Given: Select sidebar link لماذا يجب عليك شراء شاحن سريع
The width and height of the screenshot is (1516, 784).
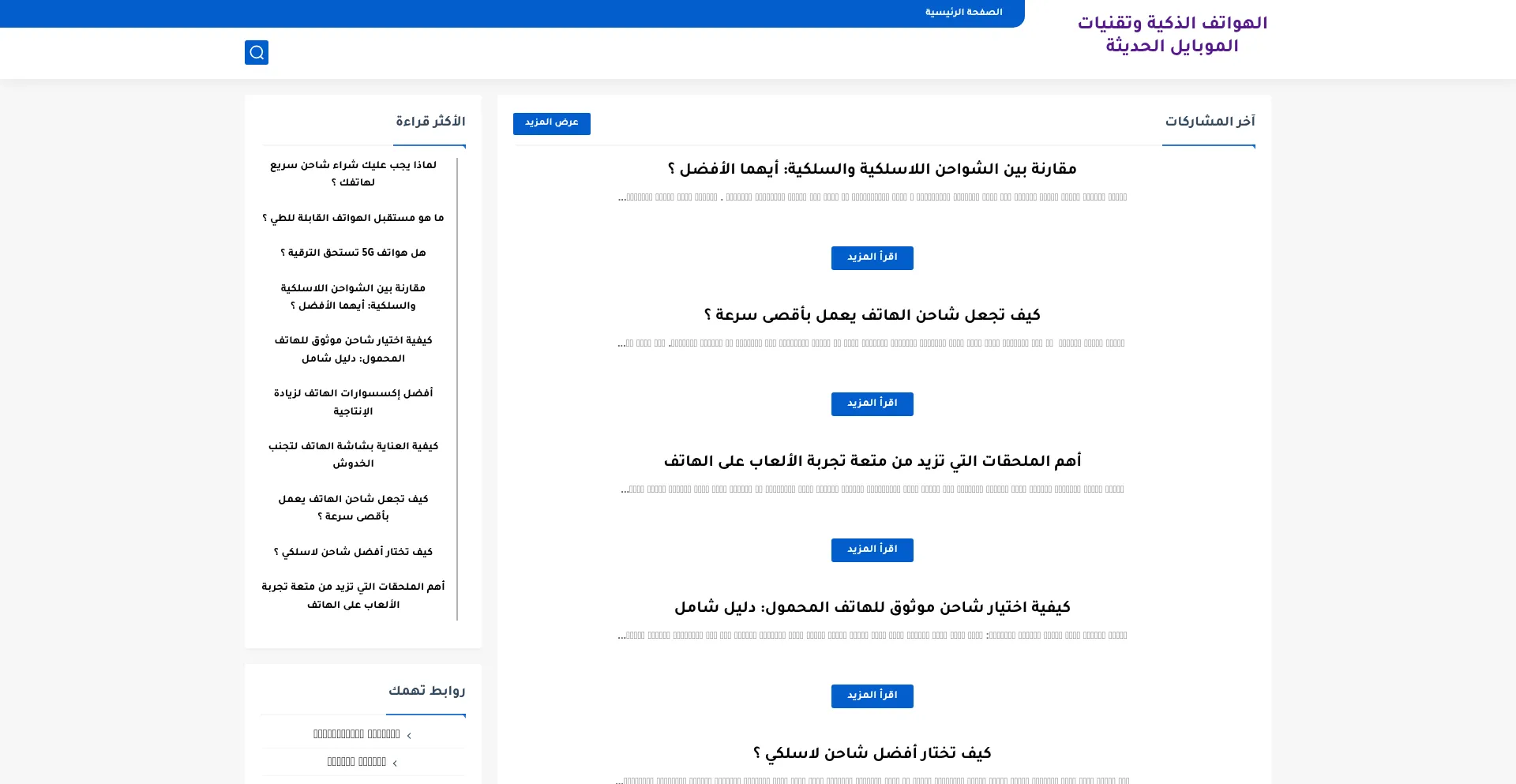Looking at the screenshot, I should tap(353, 174).
